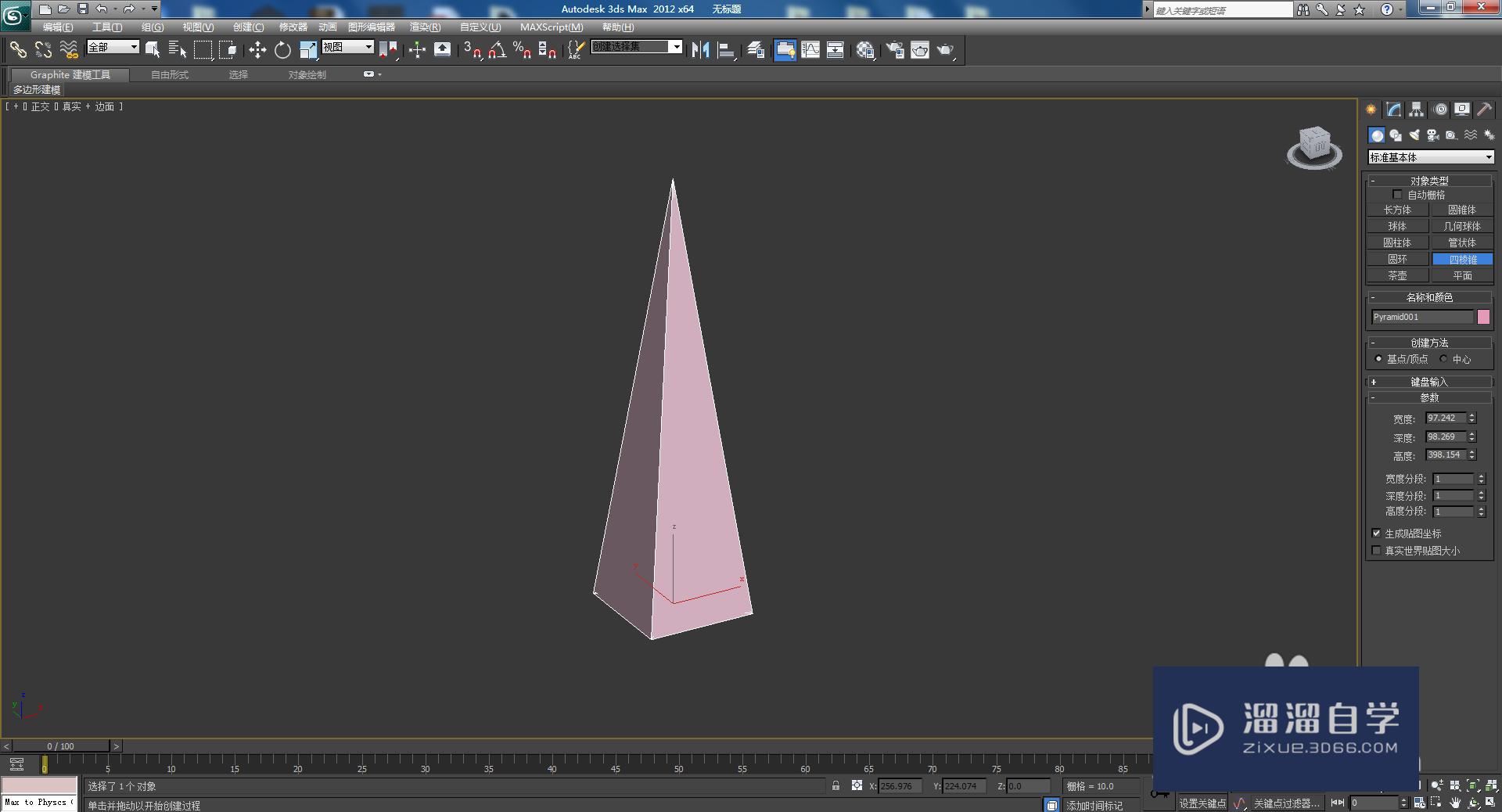This screenshot has width=1502, height=812.
Task: Open the 编辑(E) menu
Action: [x=58, y=27]
